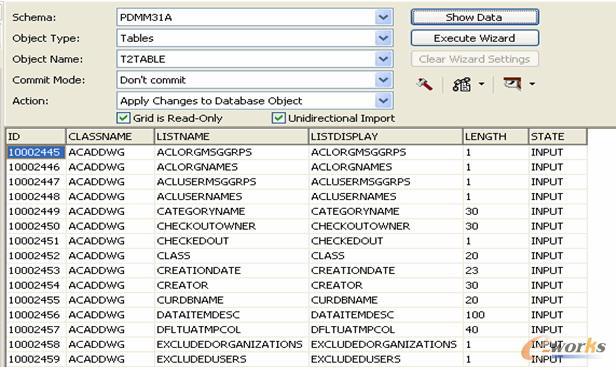Click the tree structure toolbar icon

461,84
